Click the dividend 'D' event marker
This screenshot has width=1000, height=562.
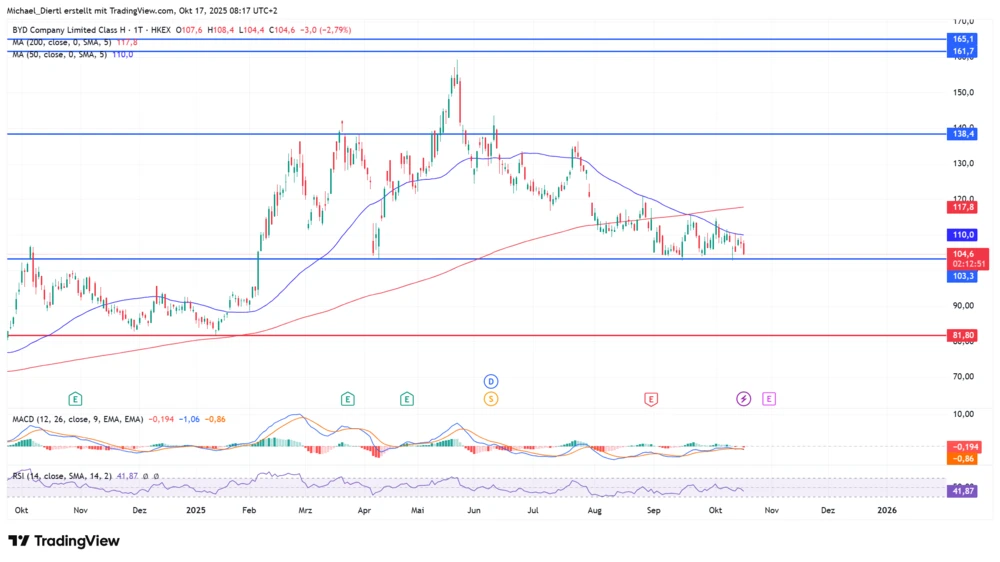click(x=491, y=381)
